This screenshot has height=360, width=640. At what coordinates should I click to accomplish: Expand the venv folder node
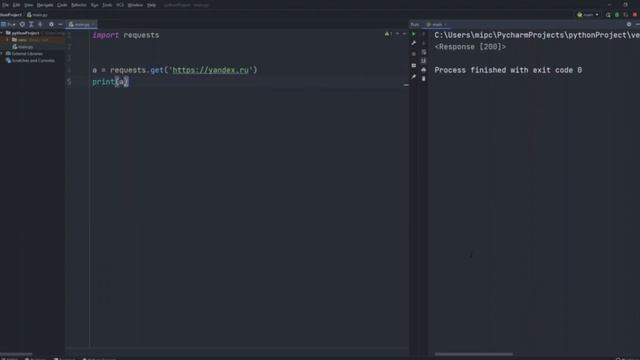click(x=7, y=40)
